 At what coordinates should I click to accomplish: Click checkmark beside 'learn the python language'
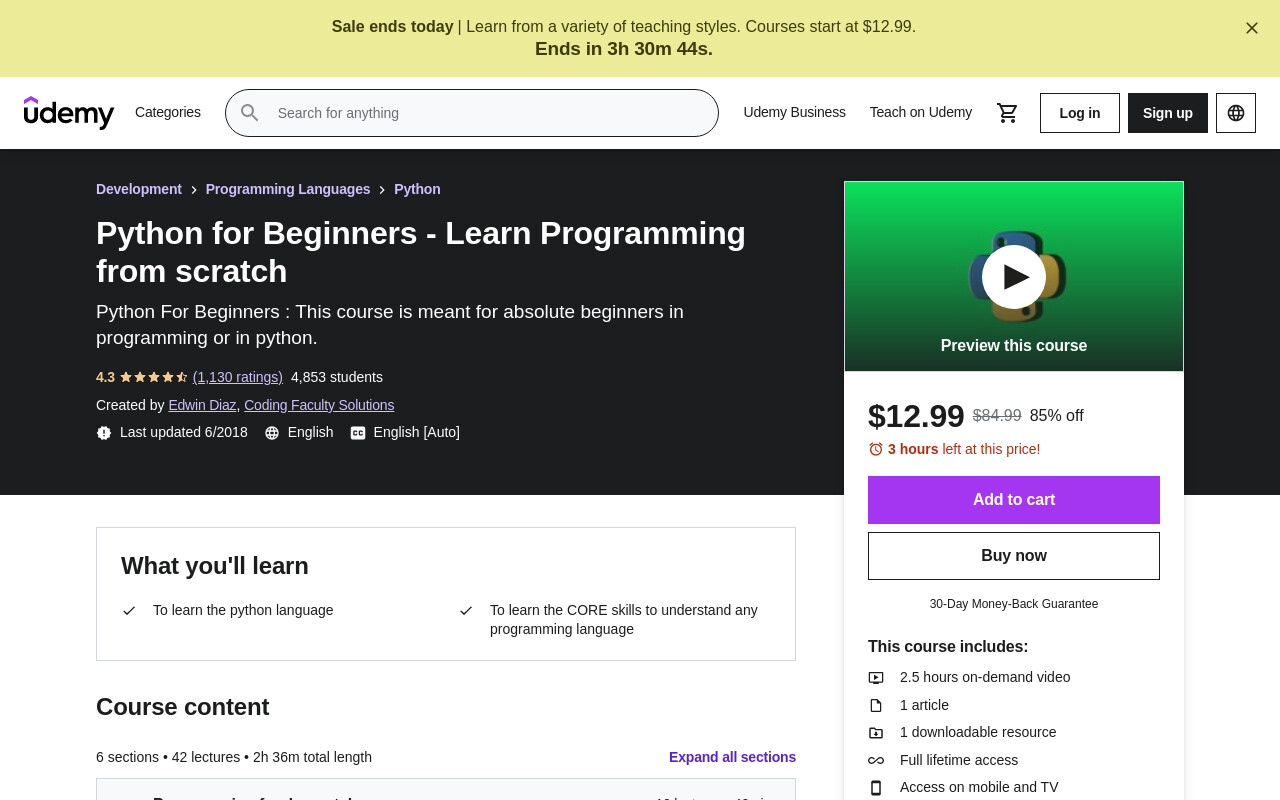point(129,610)
